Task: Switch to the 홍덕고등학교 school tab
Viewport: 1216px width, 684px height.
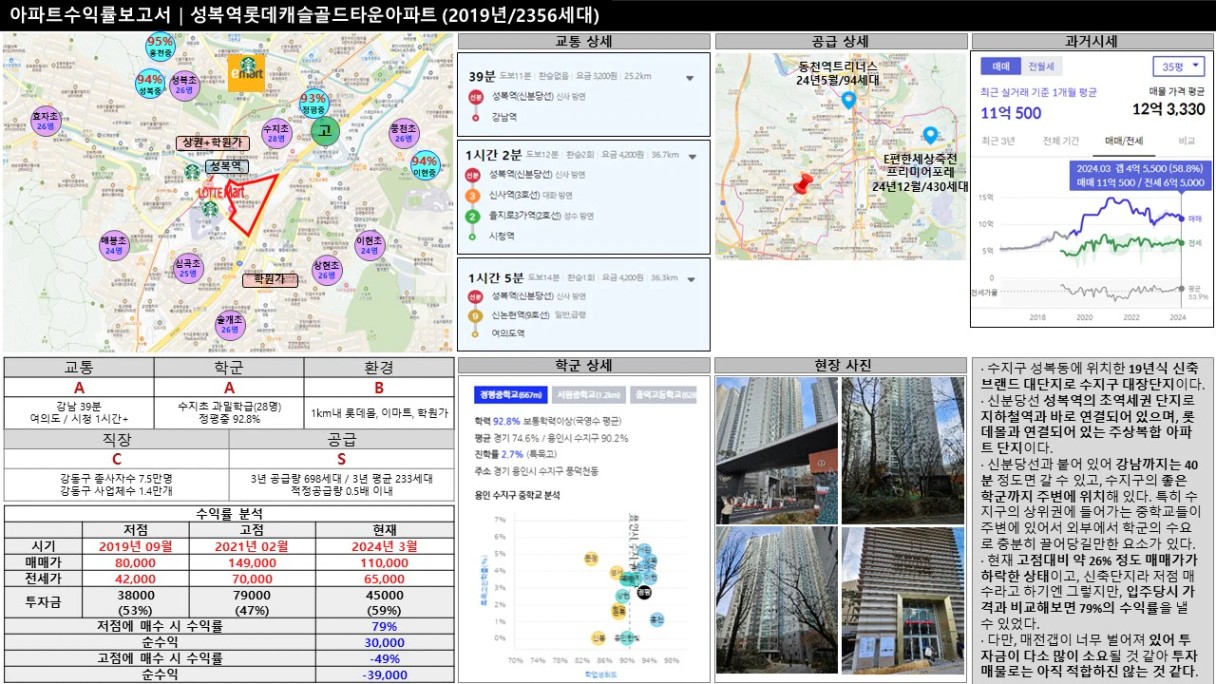Action: tap(664, 395)
